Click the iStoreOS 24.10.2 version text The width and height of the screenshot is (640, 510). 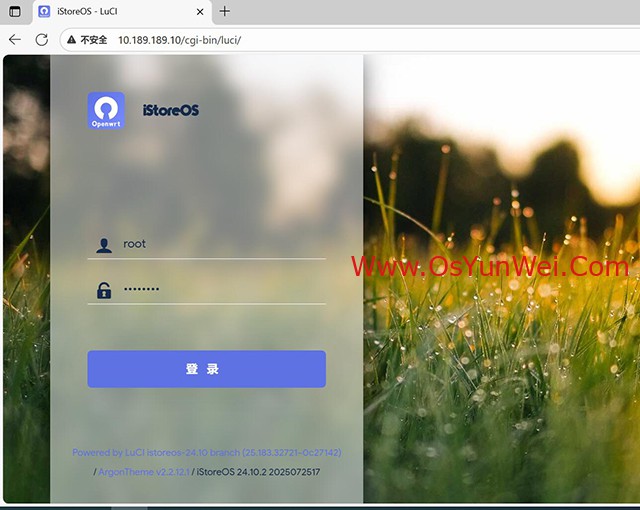pyautogui.click(x=258, y=472)
